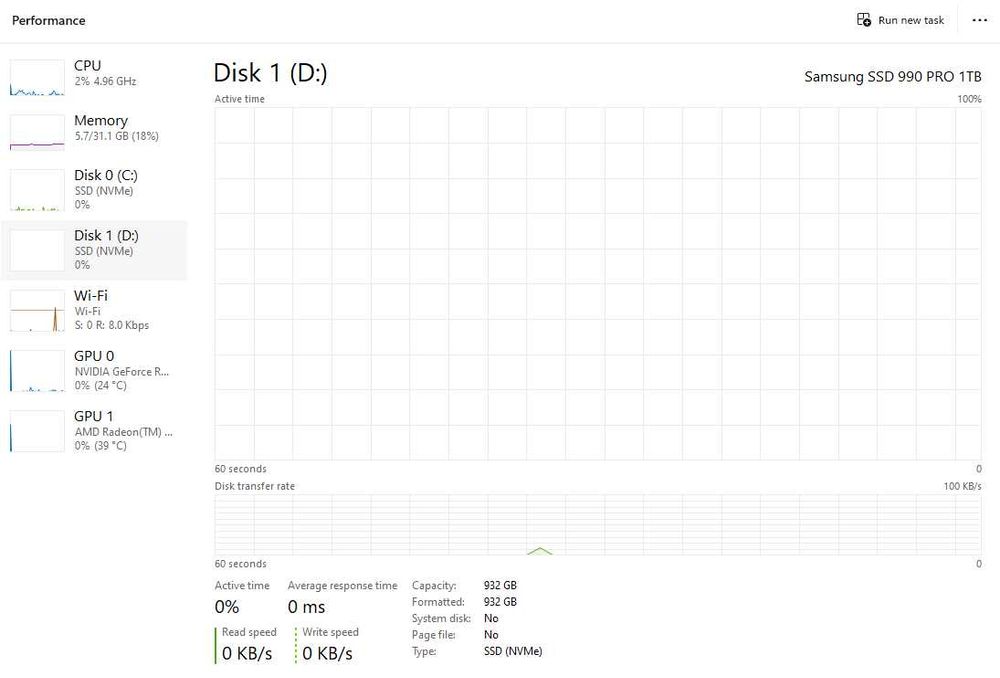Click the Memory mini usage graph
The image size is (1000, 678).
click(x=37, y=133)
